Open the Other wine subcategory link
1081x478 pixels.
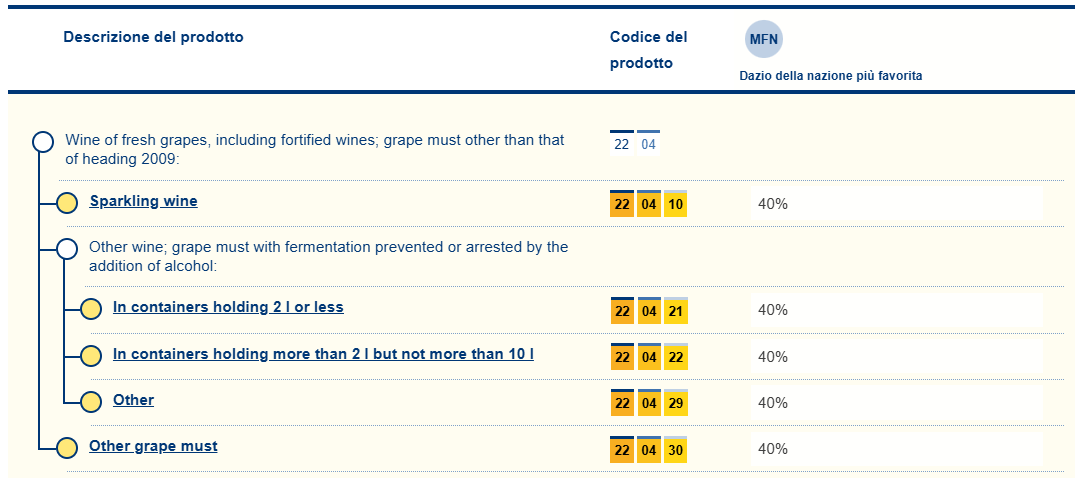point(133,400)
